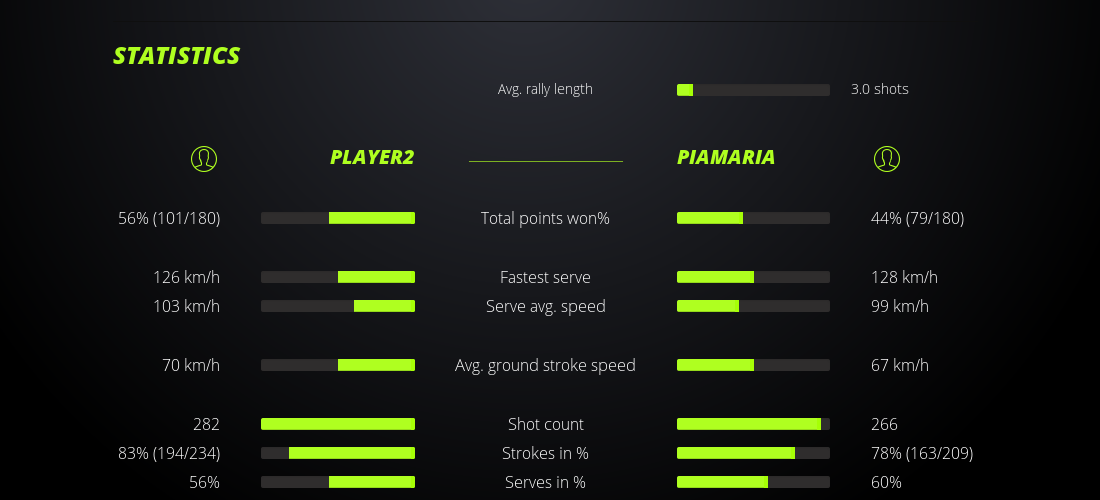Click PLAYER2's Serve avg. speed bar
1100x500 pixels.
tap(338, 306)
